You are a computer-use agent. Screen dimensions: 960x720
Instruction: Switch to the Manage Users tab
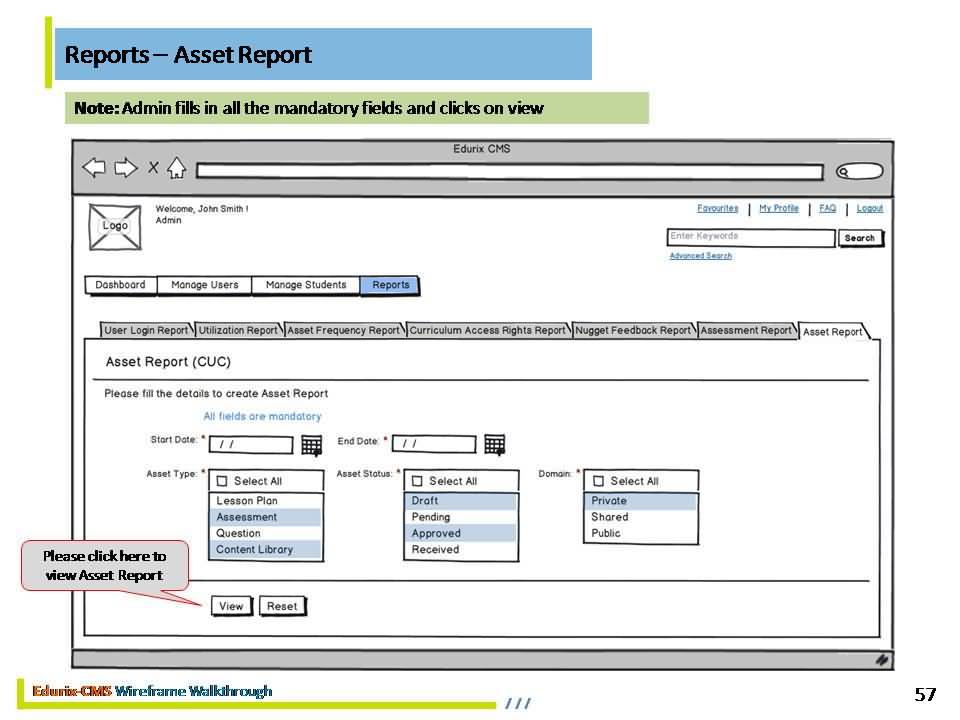205,285
